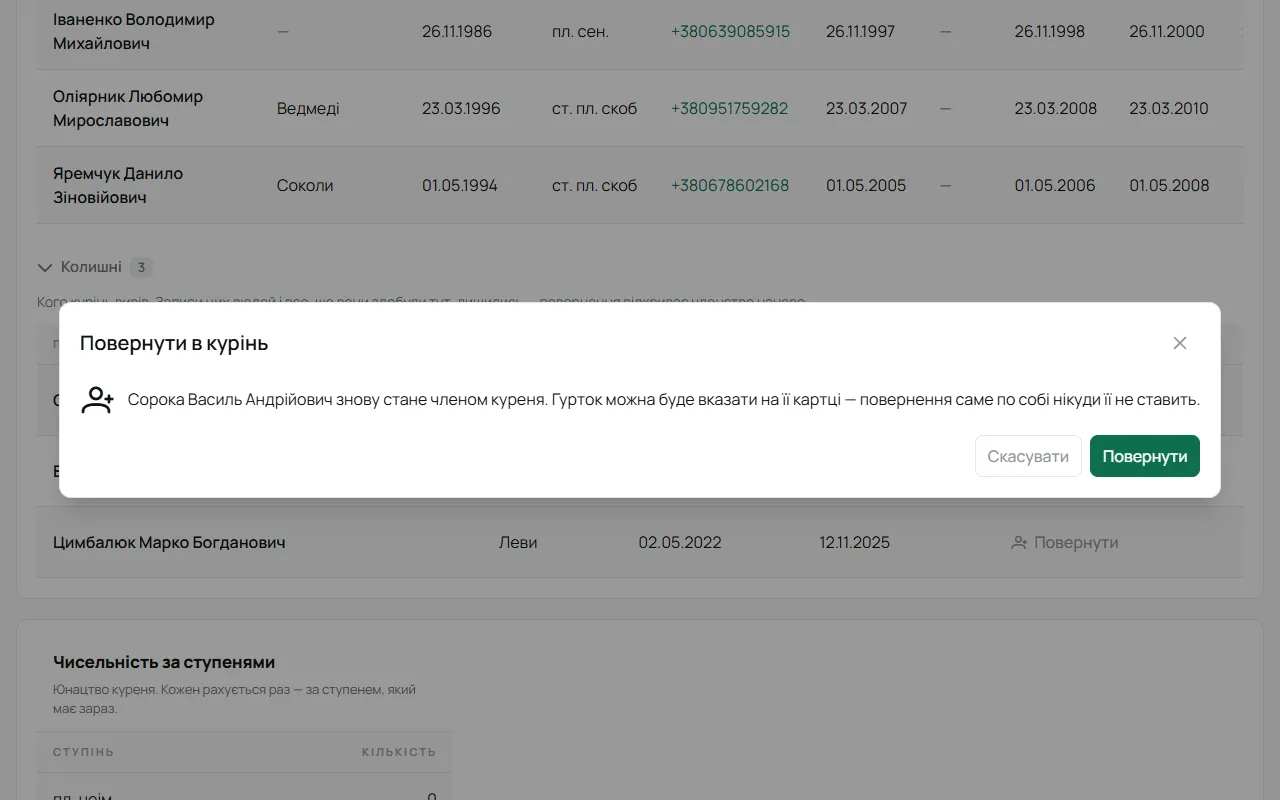The height and width of the screenshot is (800, 1280).
Task: Click birth date 01.05.1994
Action: [x=460, y=185]
